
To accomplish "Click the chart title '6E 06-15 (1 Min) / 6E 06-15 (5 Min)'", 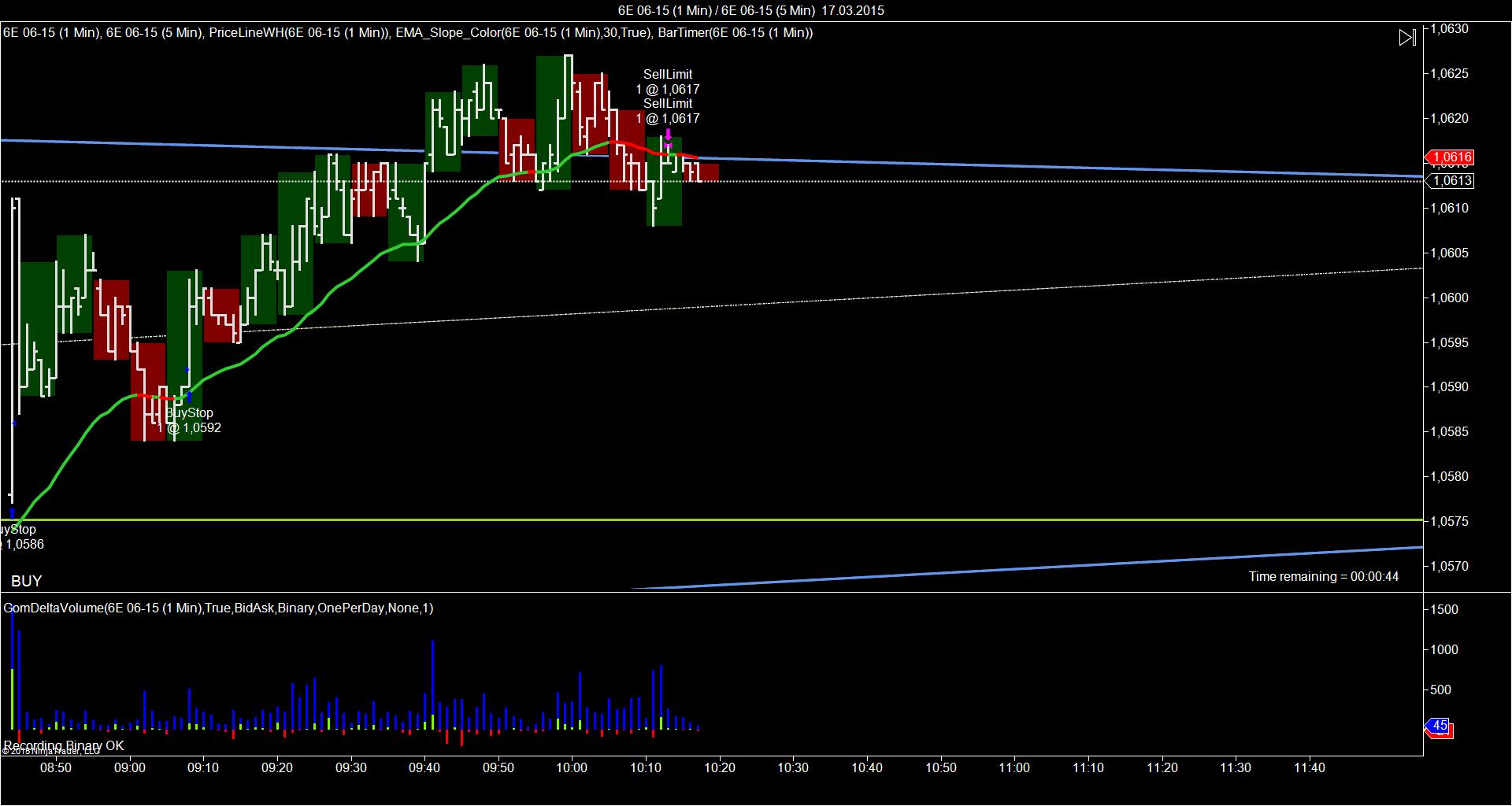I will [716, 10].
